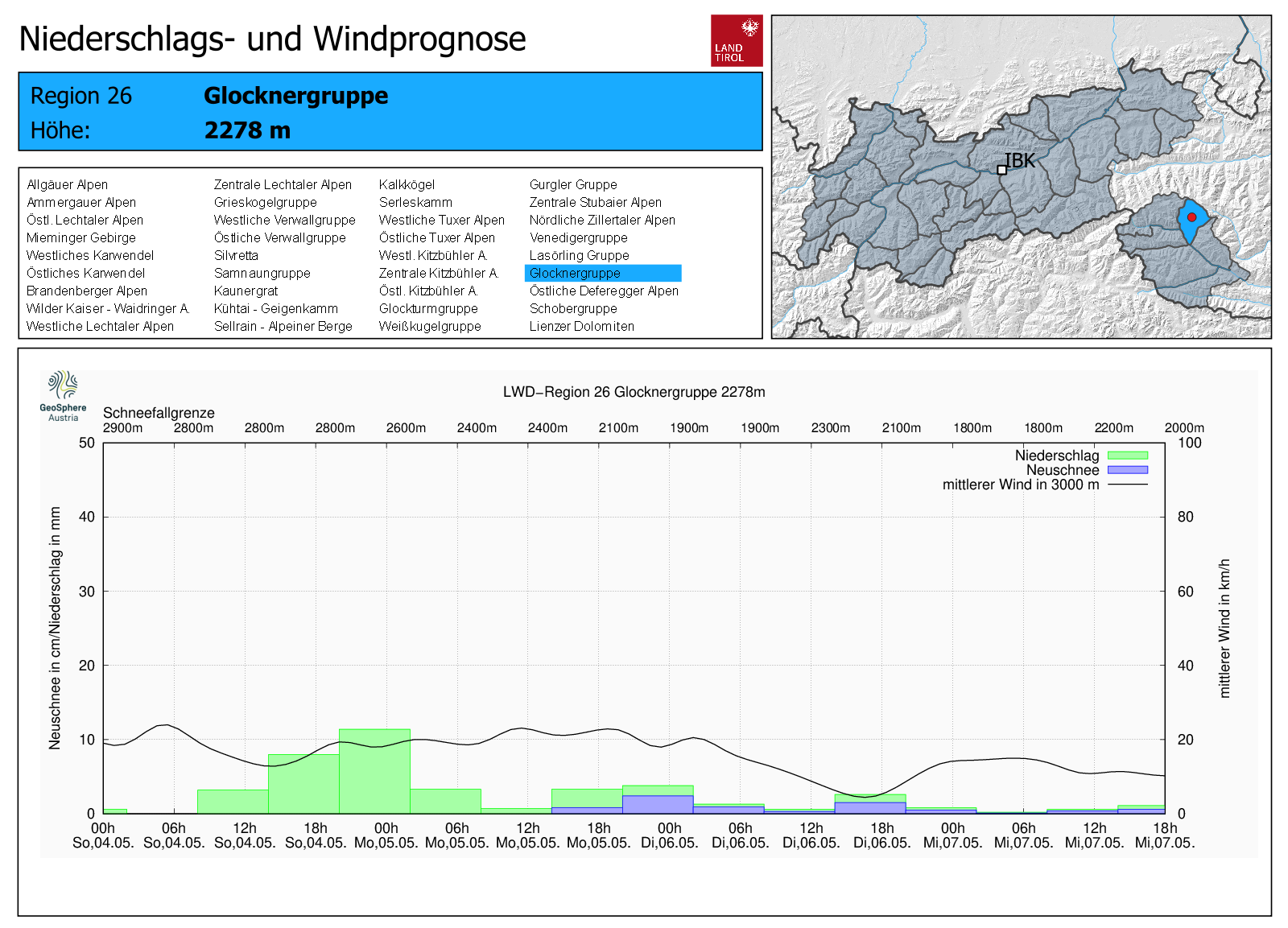
Task: Select Weißkugelgruppe from the list
Action: [x=430, y=327]
